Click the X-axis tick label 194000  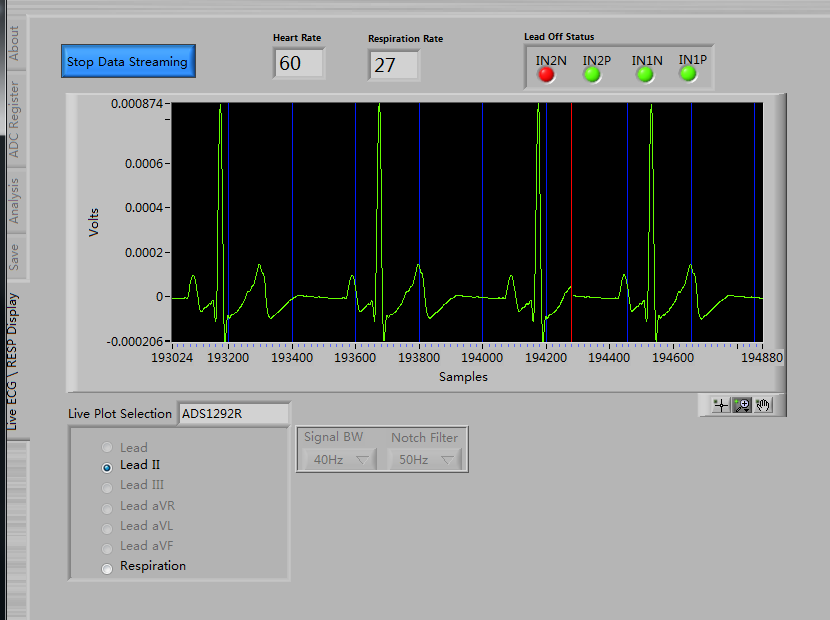point(482,358)
